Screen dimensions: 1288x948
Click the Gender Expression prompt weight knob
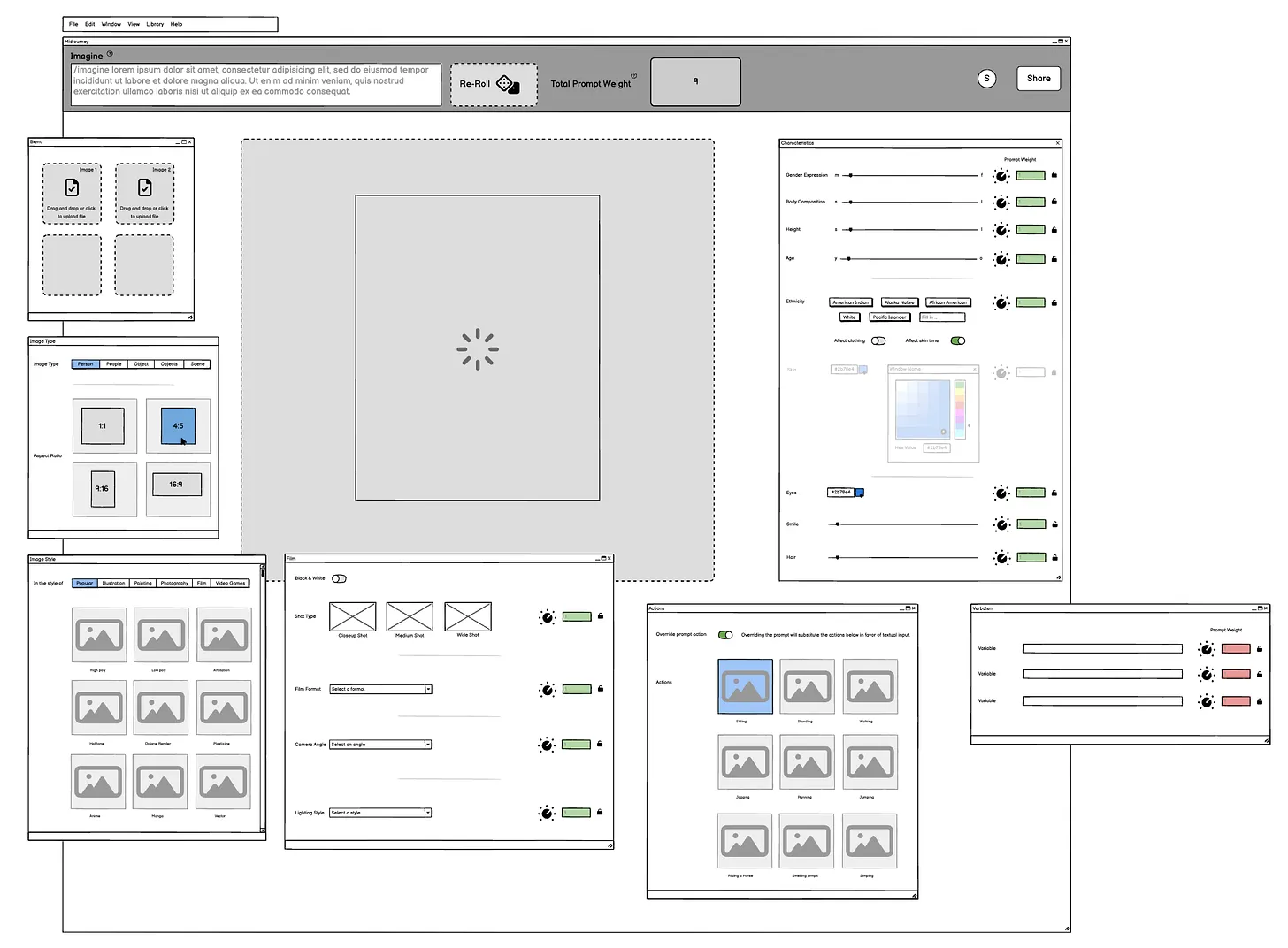(1001, 176)
